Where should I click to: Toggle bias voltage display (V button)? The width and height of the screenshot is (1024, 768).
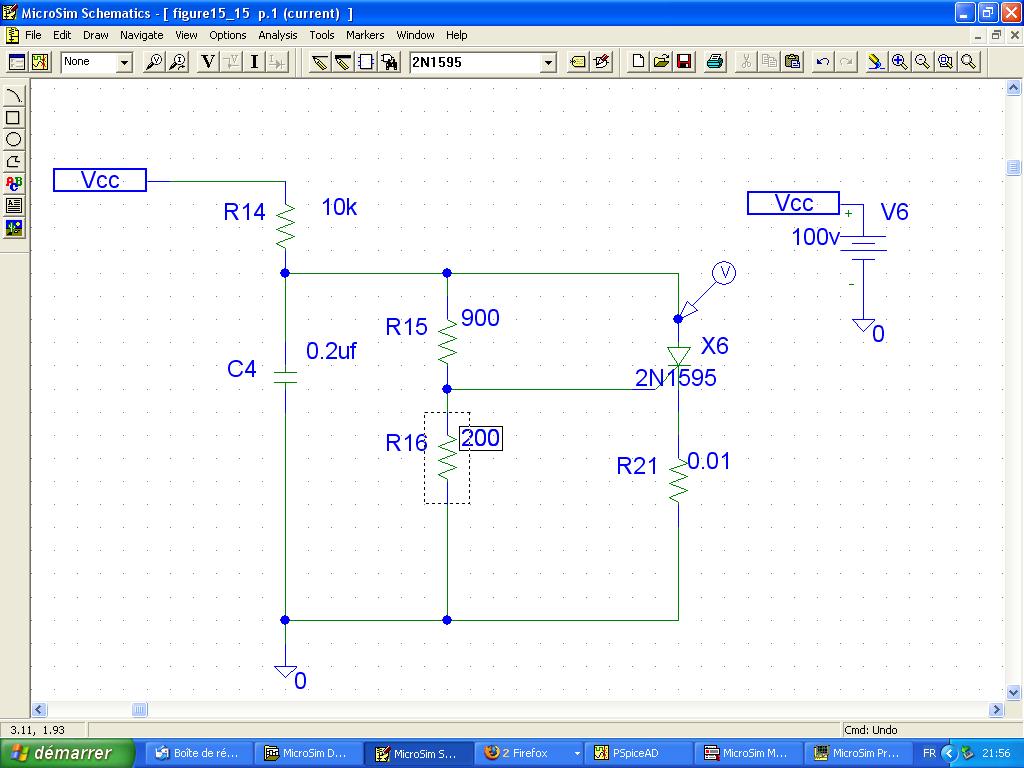tap(208, 62)
